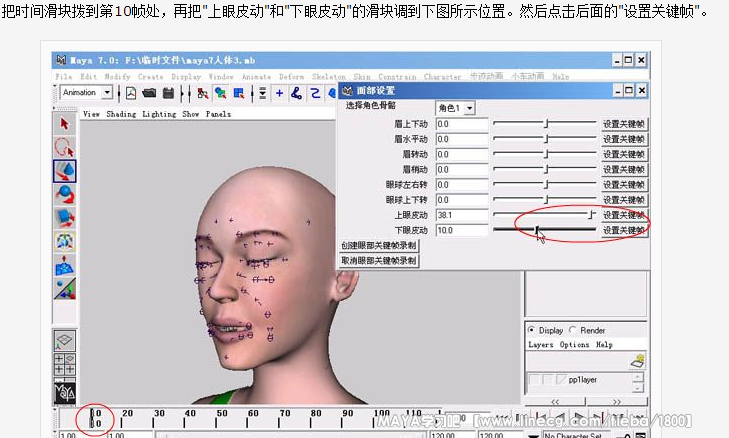Pick the Select arrow tool in toolbox
The image size is (729, 438).
pyautogui.click(x=65, y=124)
